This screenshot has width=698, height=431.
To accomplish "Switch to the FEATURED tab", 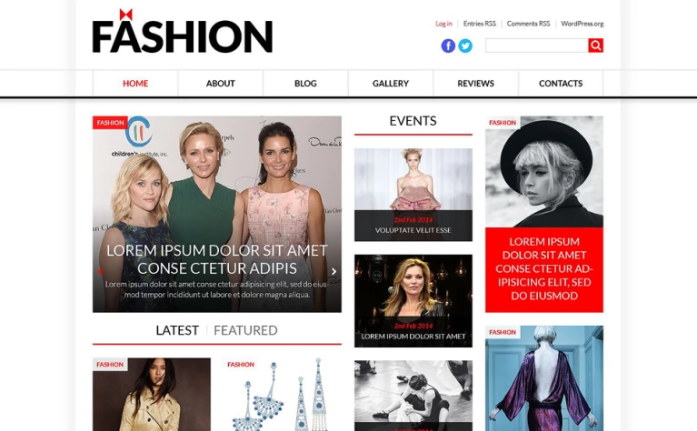I will [245, 330].
